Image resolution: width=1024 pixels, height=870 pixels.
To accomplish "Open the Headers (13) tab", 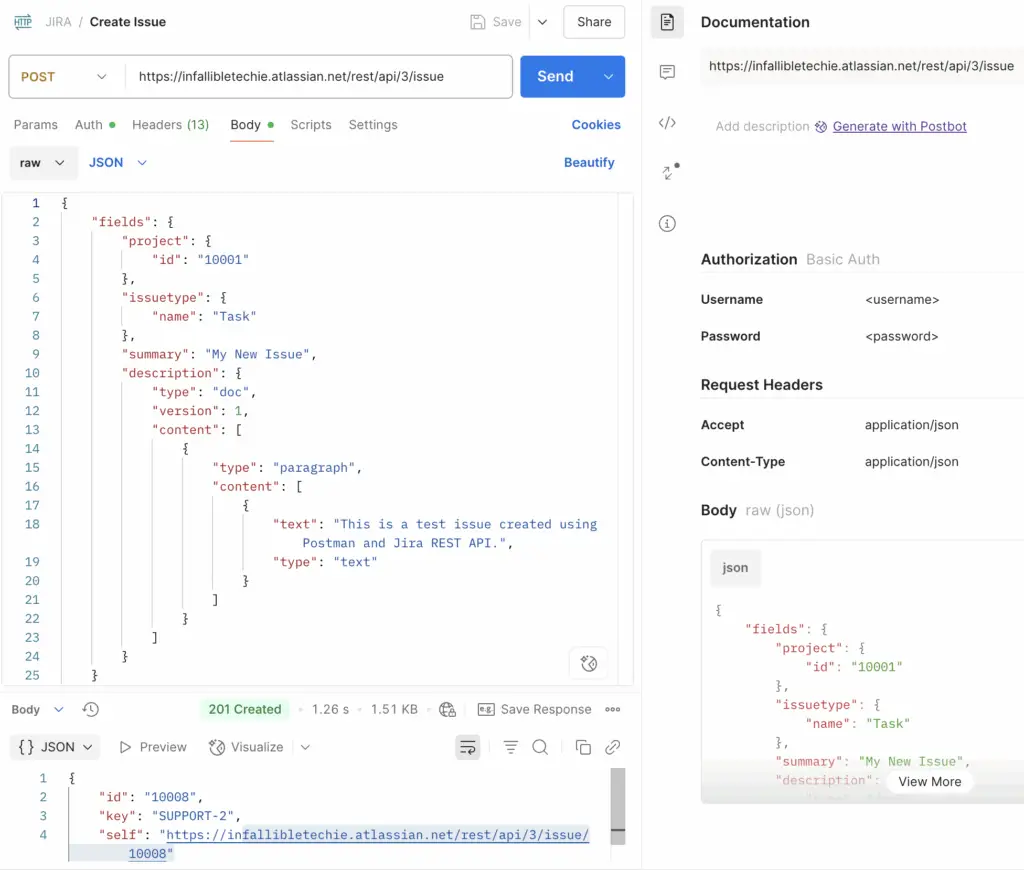I will point(170,125).
